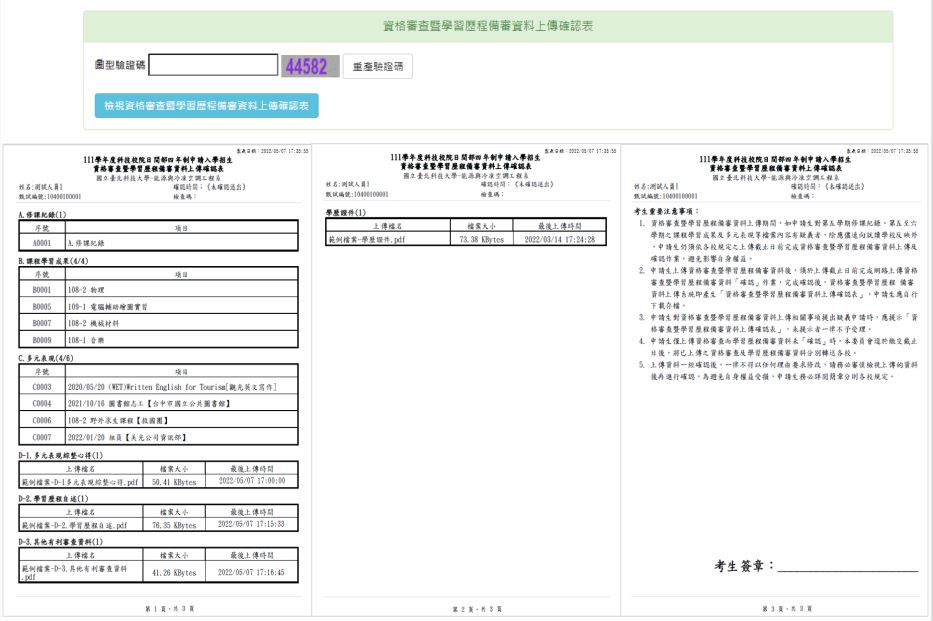Click the header title 資格審查暨學習歷程備審資料上傳確認表

488,26
